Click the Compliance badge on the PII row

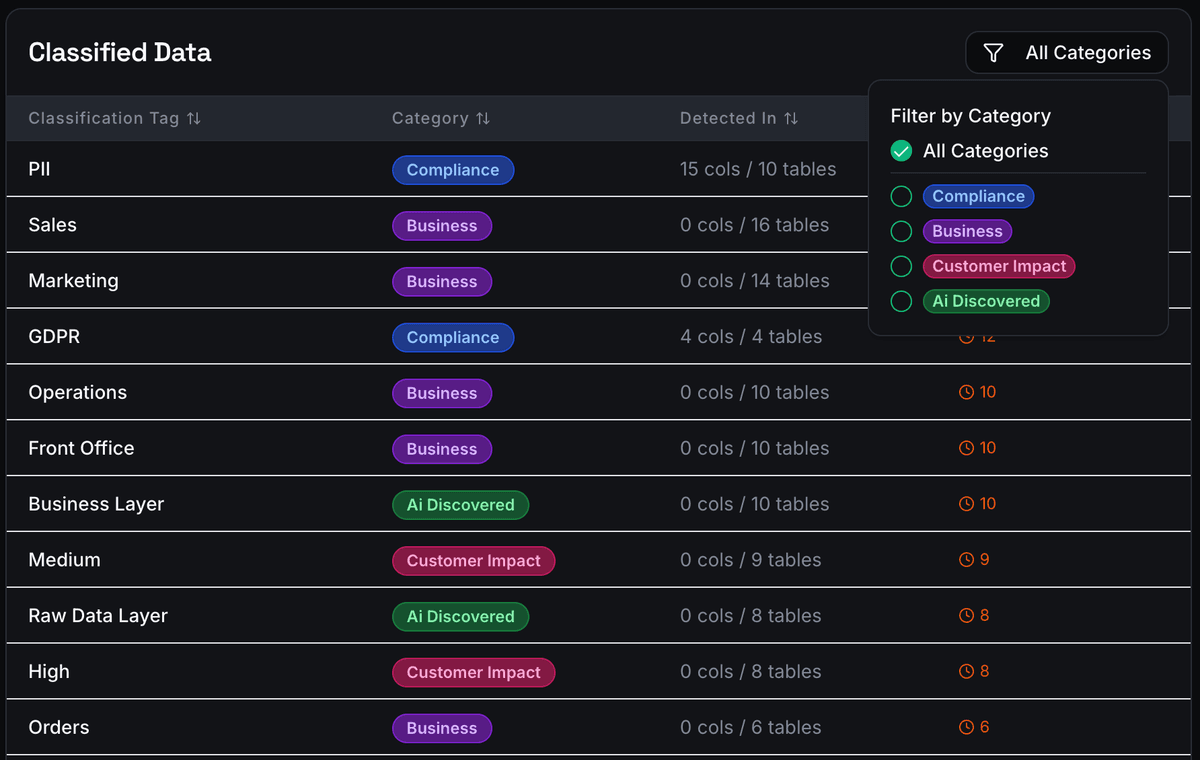tap(453, 170)
